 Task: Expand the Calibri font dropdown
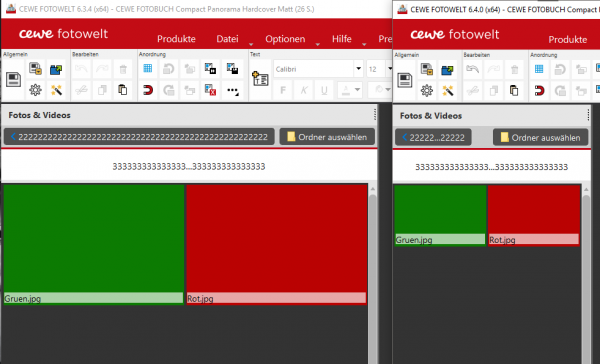click(x=359, y=69)
